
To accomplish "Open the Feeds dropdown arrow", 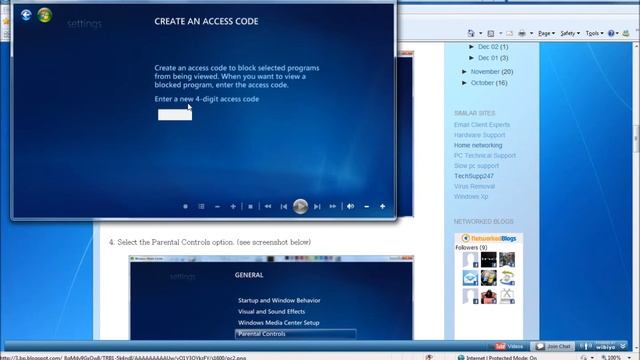I will click(x=500, y=33).
